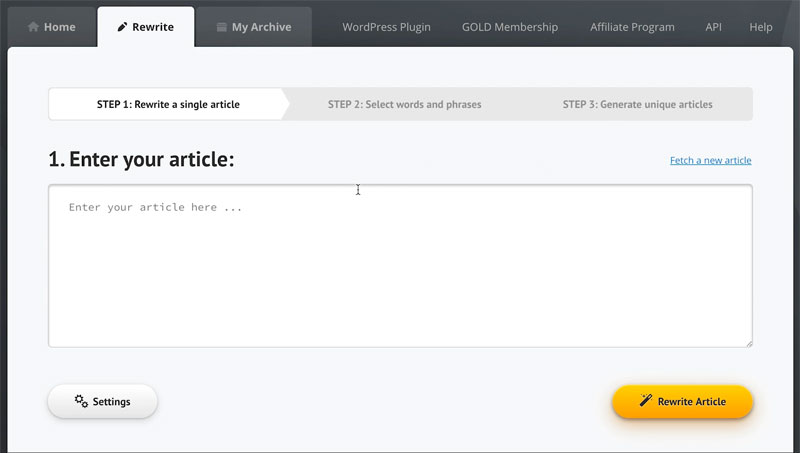This screenshot has height=453, width=800.
Task: Click the gears icon on Settings button
Action: 81,400
